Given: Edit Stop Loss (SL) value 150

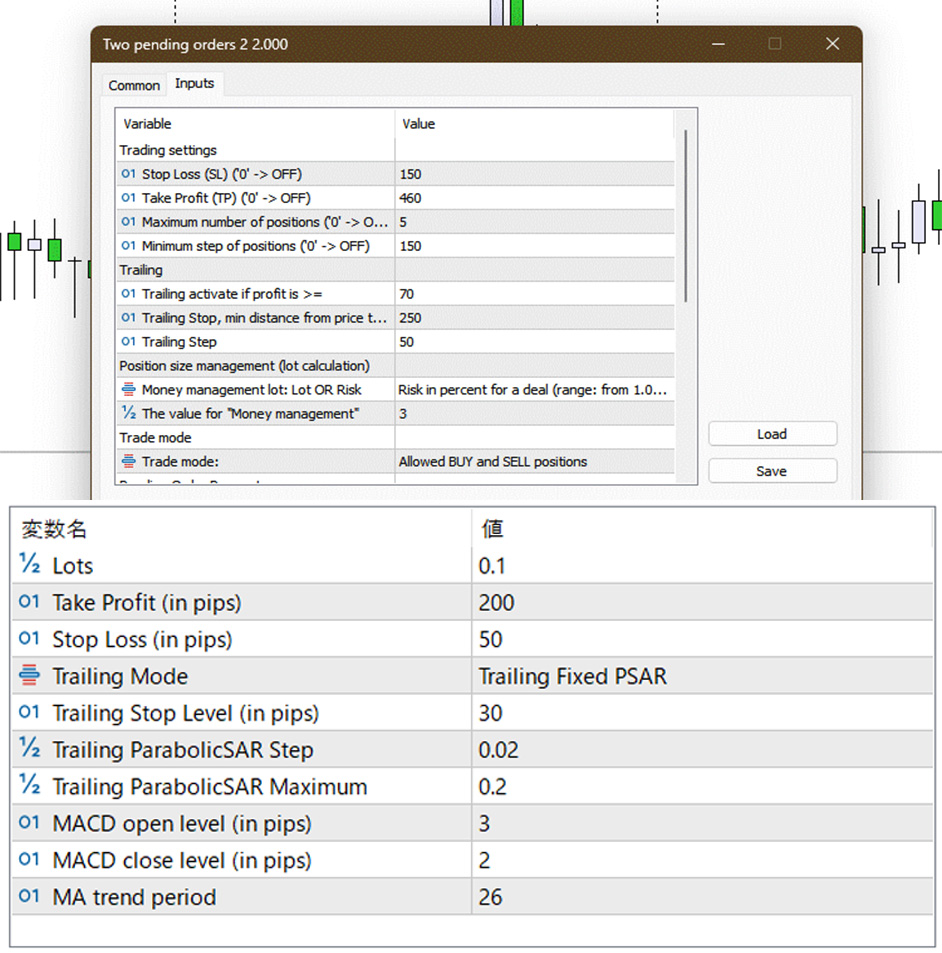Looking at the screenshot, I should pyautogui.click(x=535, y=174).
